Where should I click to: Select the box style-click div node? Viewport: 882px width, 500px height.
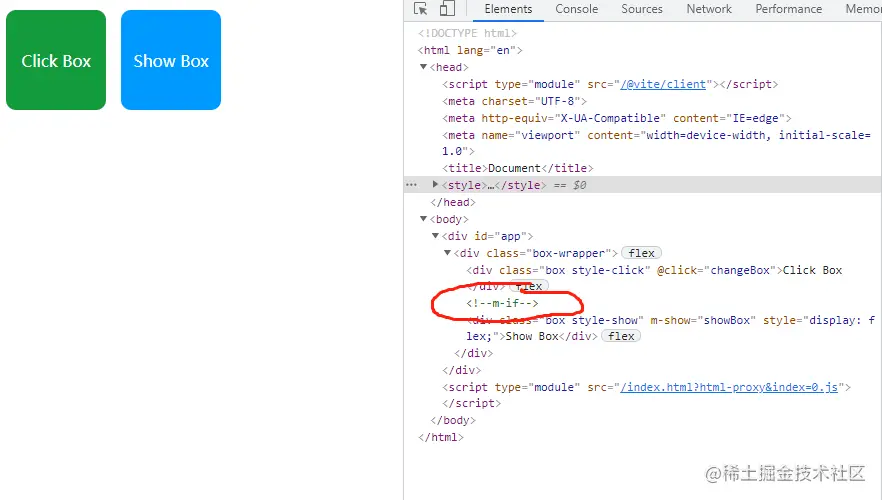click(x=654, y=278)
